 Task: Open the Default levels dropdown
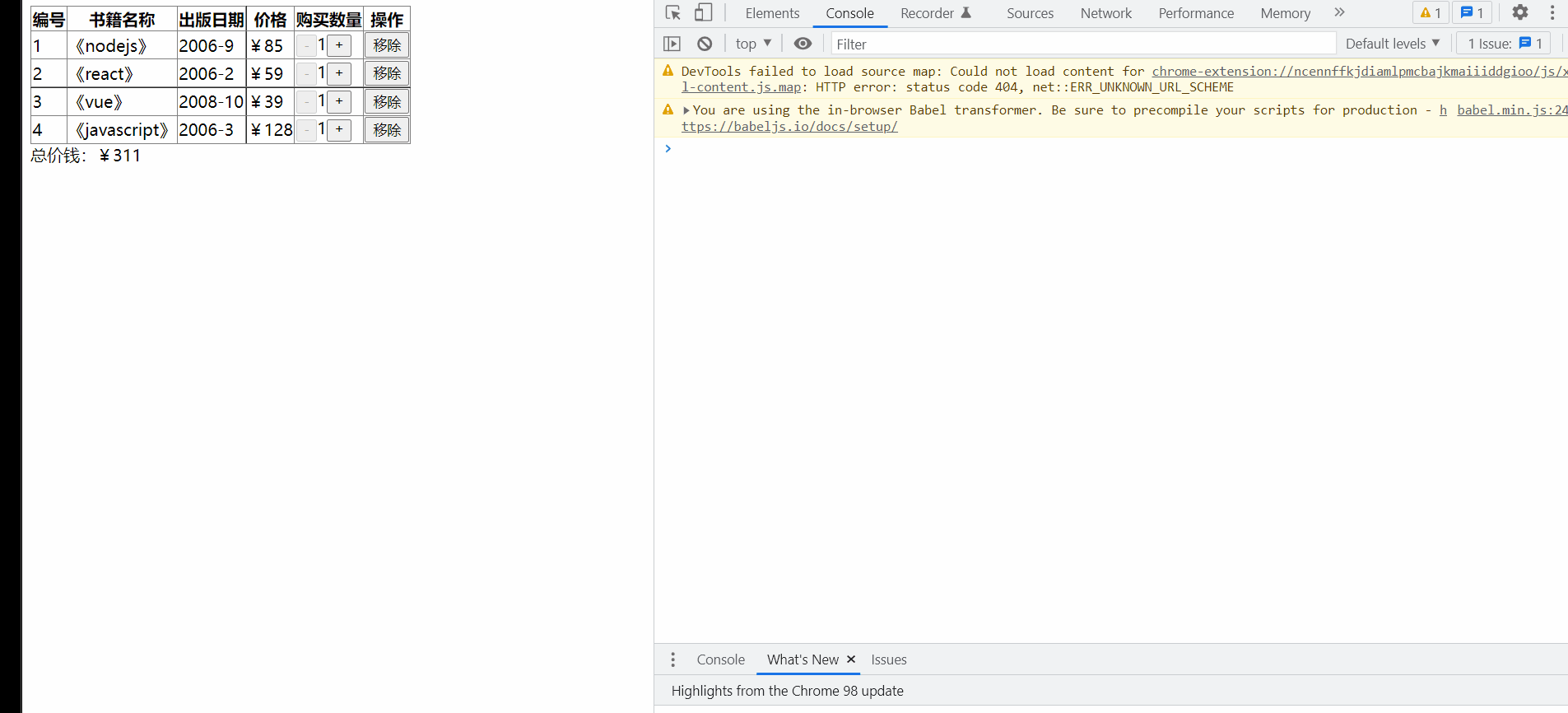[1393, 44]
